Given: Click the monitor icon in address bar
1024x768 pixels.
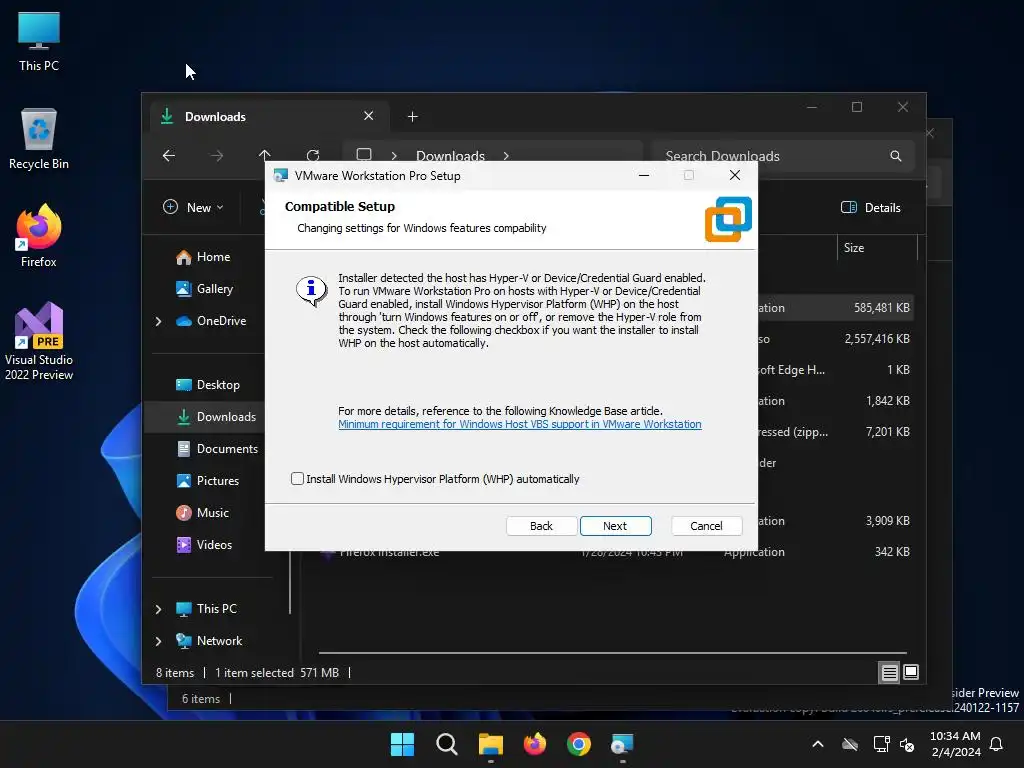Looking at the screenshot, I should 364,155.
